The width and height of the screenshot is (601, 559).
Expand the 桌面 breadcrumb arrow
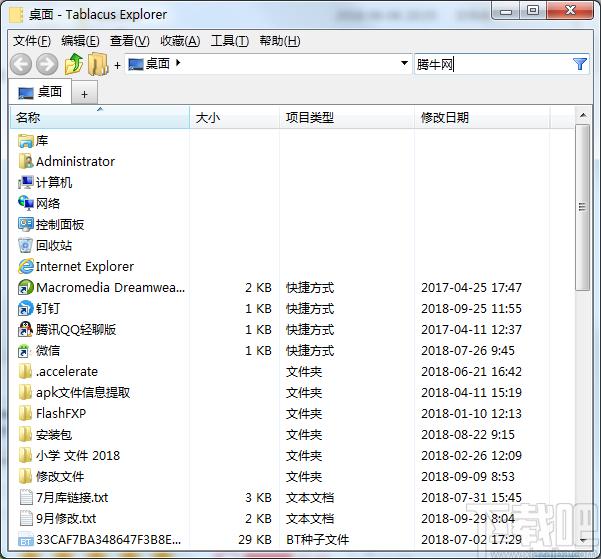tap(178, 62)
